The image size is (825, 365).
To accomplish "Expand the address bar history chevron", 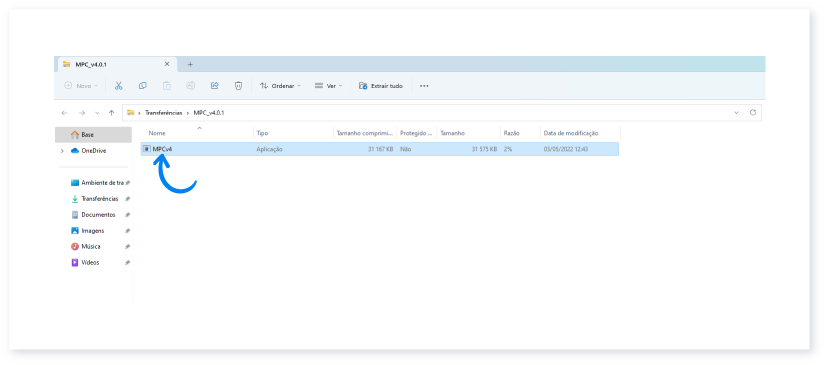I will pyautogui.click(x=736, y=113).
